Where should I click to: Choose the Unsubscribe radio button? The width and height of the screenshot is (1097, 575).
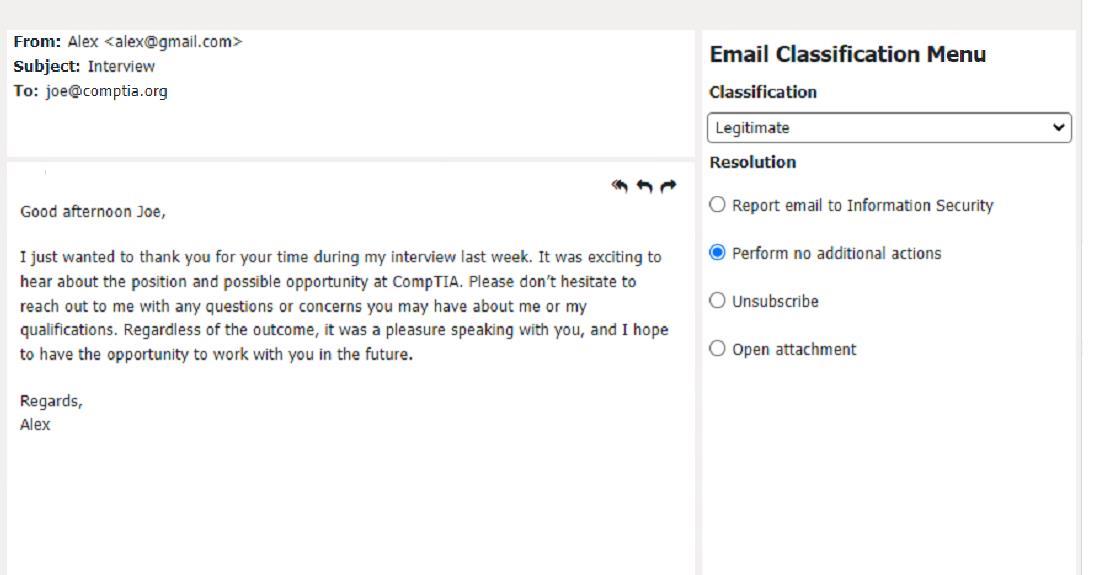tap(717, 301)
